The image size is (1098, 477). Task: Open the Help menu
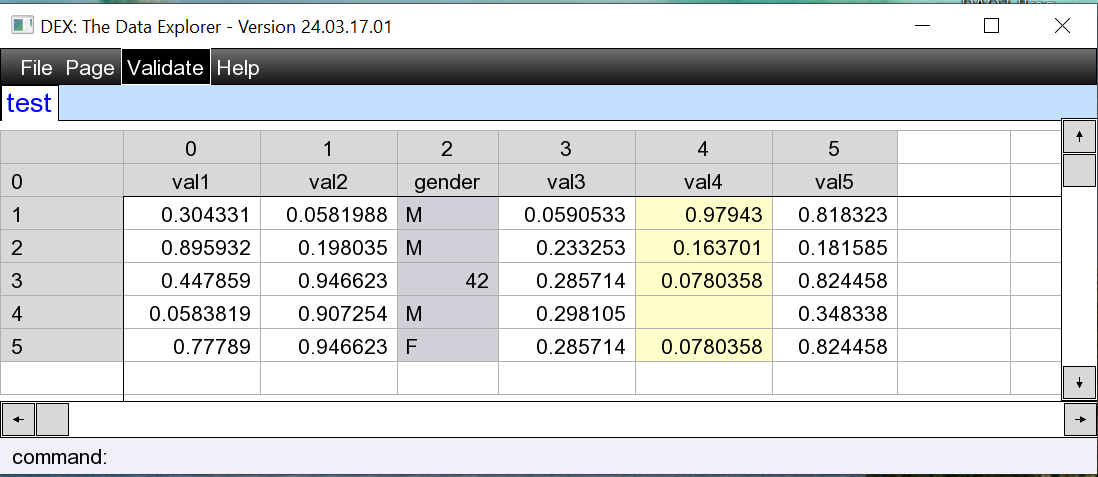(238, 68)
